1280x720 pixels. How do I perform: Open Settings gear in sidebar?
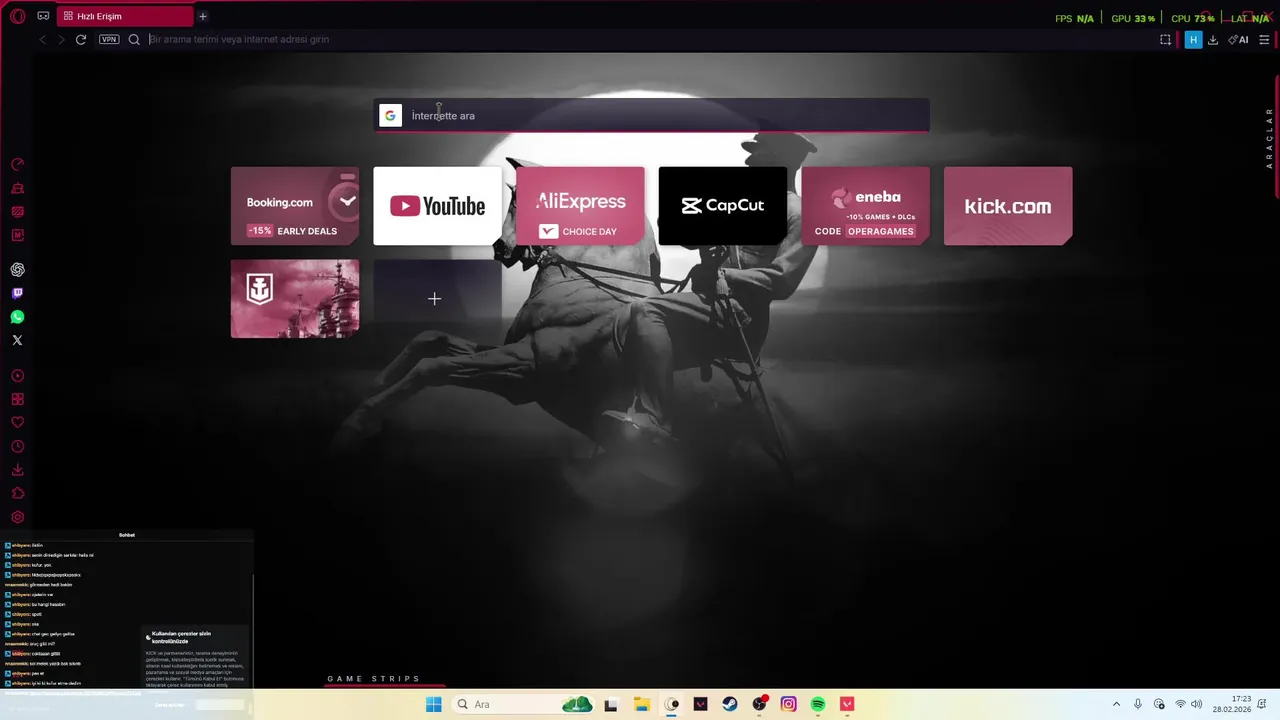(17, 517)
